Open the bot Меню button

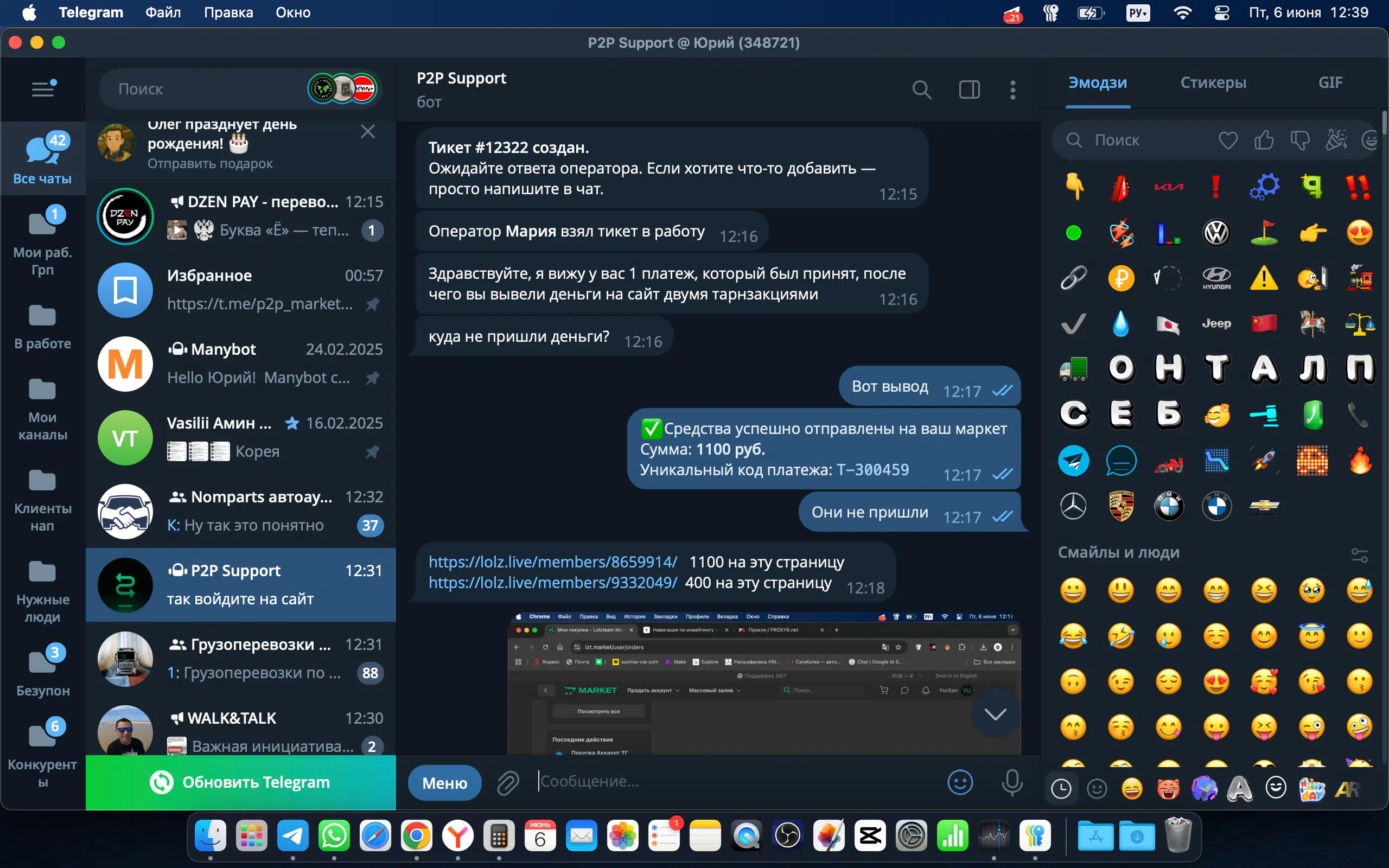(445, 782)
